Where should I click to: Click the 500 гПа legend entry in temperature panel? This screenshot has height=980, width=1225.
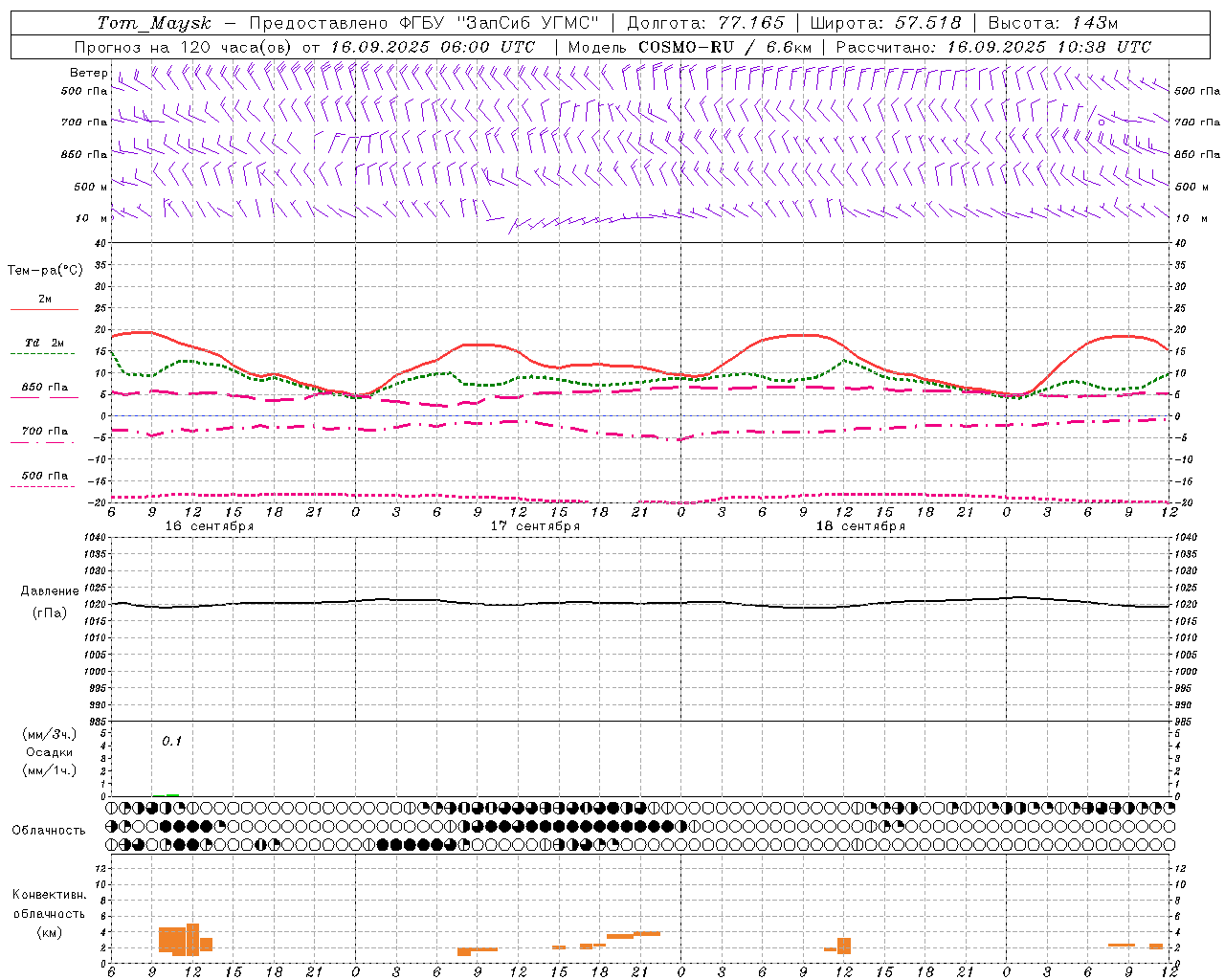(45, 476)
